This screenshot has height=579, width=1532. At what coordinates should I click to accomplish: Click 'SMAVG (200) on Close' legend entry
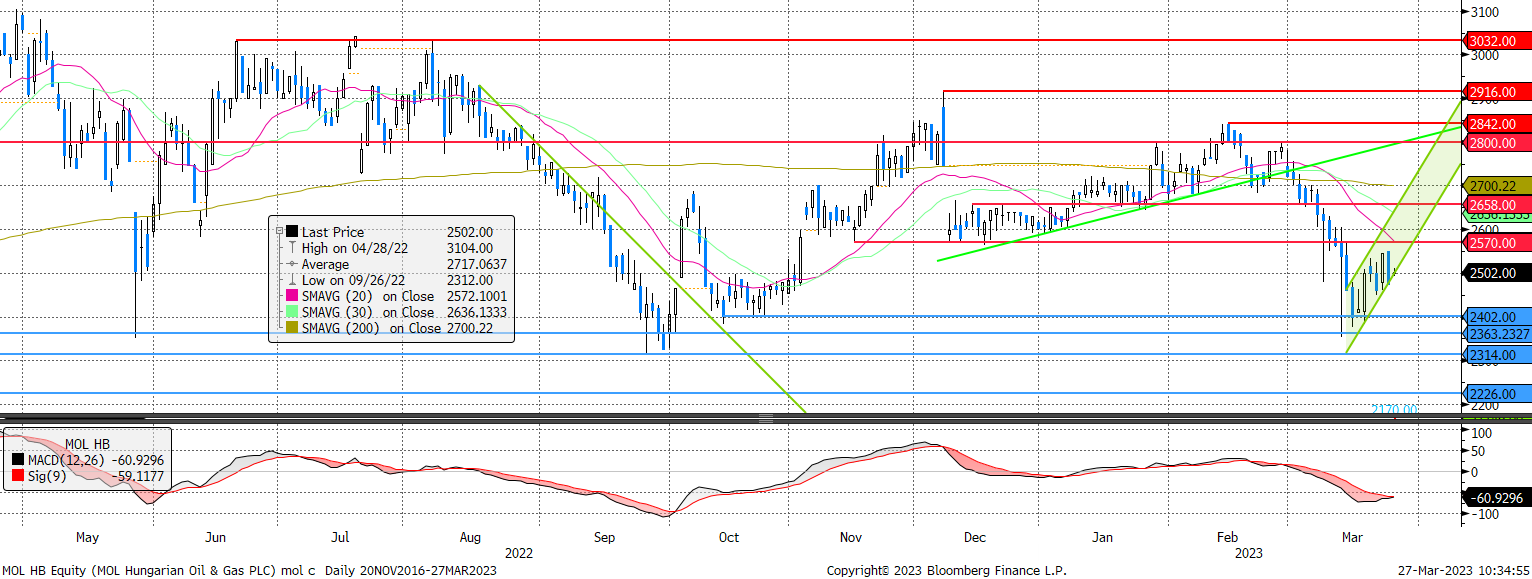point(374,328)
